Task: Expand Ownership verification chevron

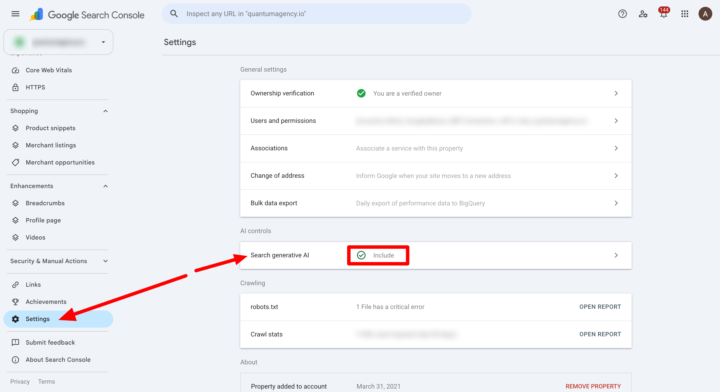Action: coord(616,93)
